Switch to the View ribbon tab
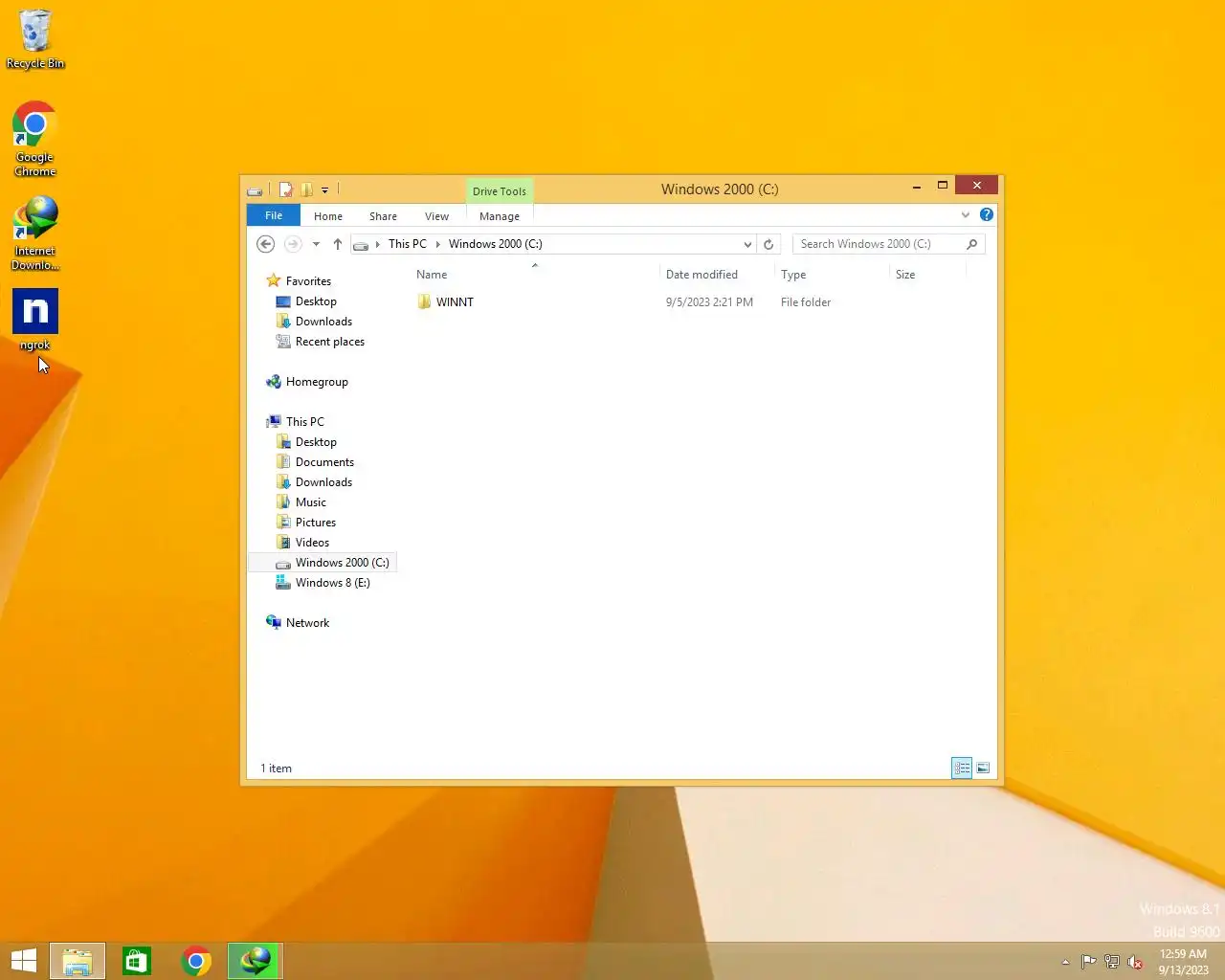Viewport: 1225px width, 980px height. coord(436,216)
